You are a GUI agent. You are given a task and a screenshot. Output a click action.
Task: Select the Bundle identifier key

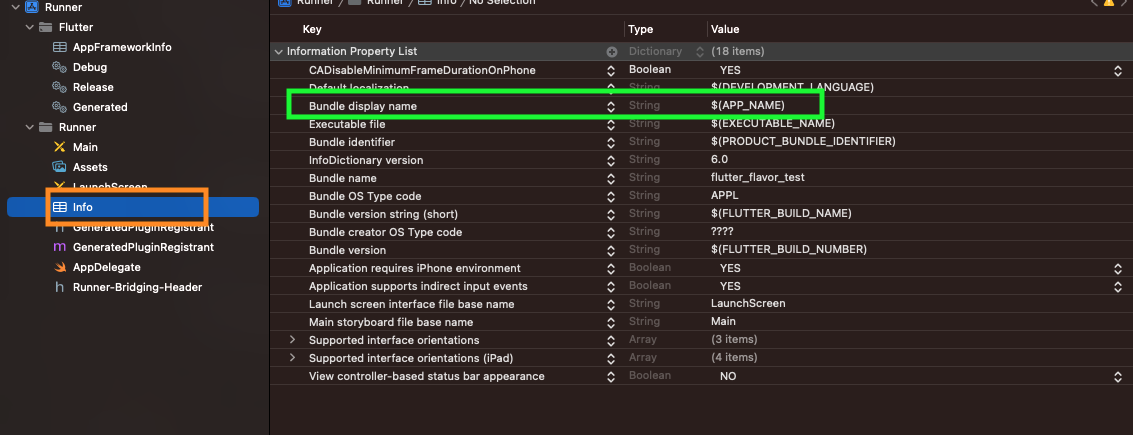[x=352, y=142]
